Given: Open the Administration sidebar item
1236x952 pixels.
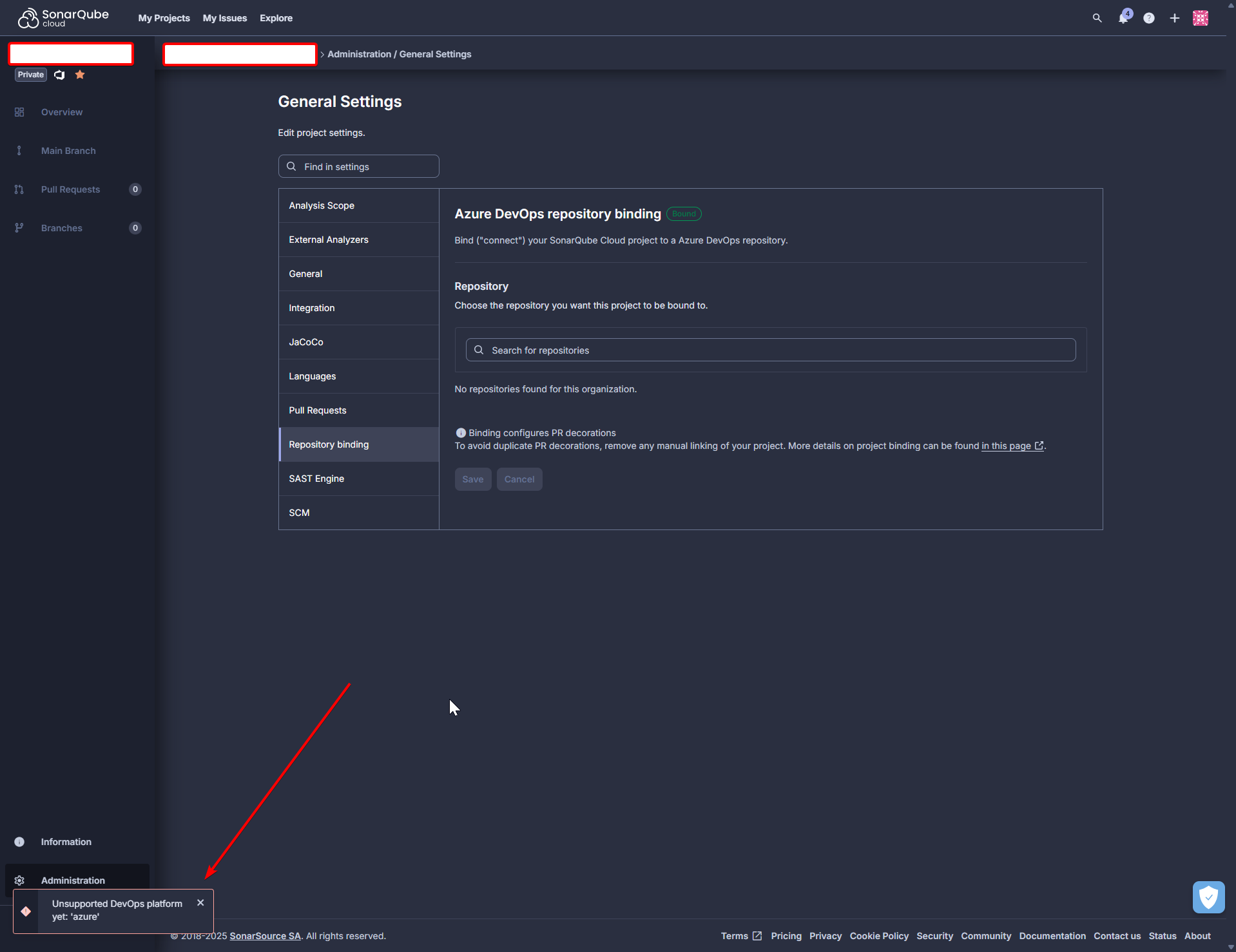Looking at the screenshot, I should 77,881.
